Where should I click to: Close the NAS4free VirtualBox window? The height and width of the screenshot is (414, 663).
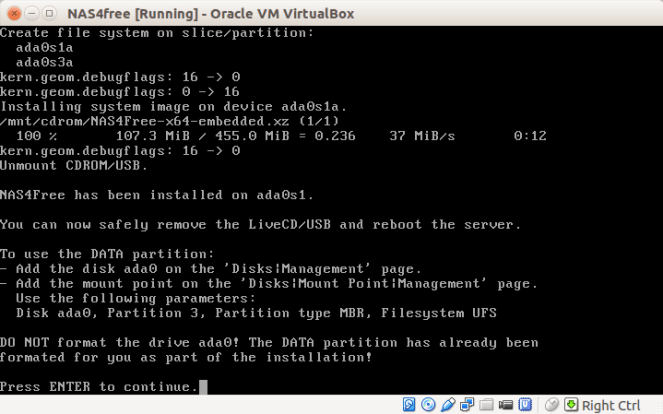[14, 14]
